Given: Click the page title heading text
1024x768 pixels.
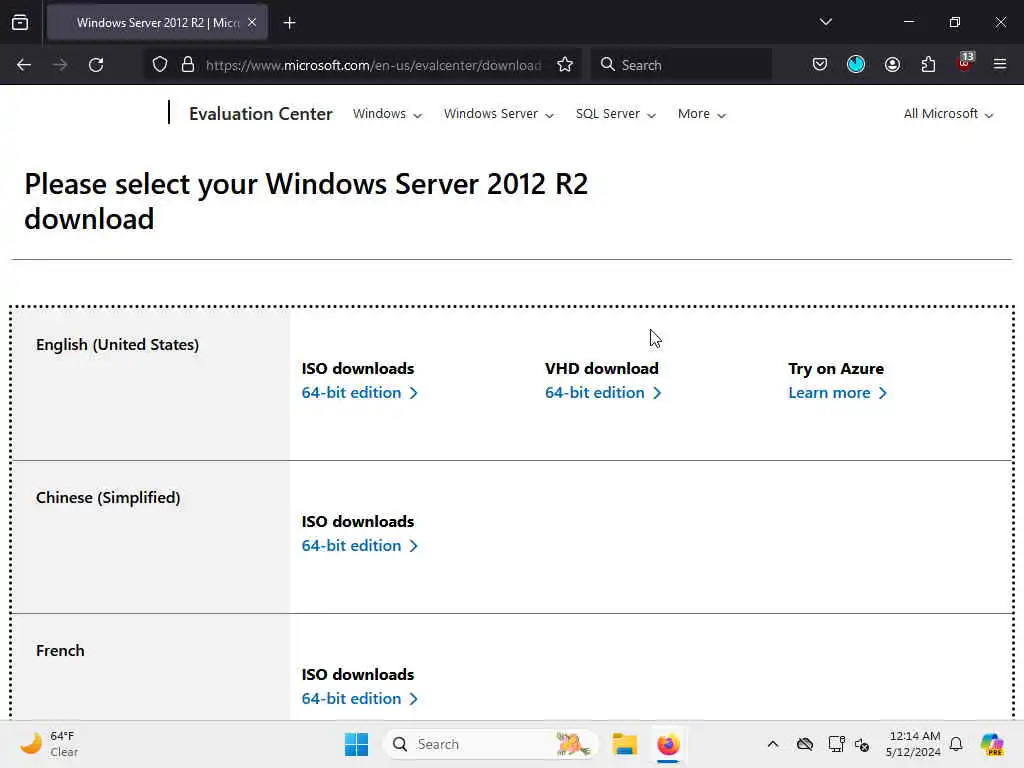Looking at the screenshot, I should tap(306, 201).
